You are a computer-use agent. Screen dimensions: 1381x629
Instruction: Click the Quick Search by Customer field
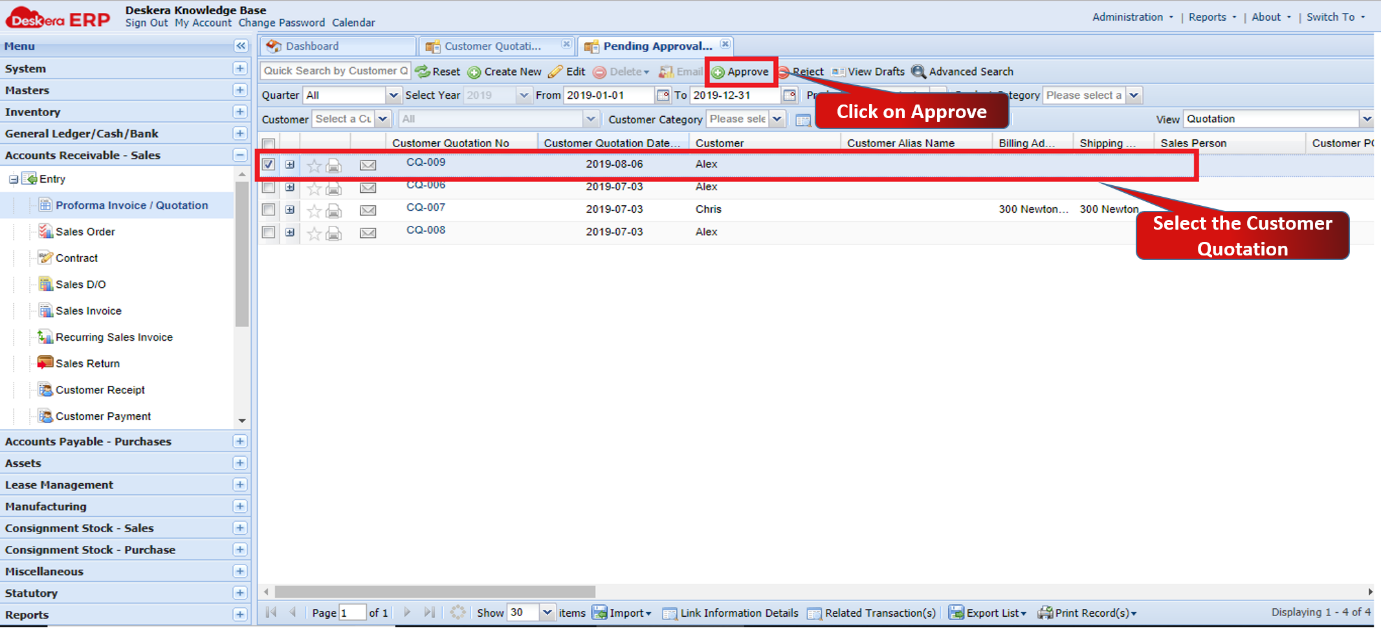(x=335, y=71)
